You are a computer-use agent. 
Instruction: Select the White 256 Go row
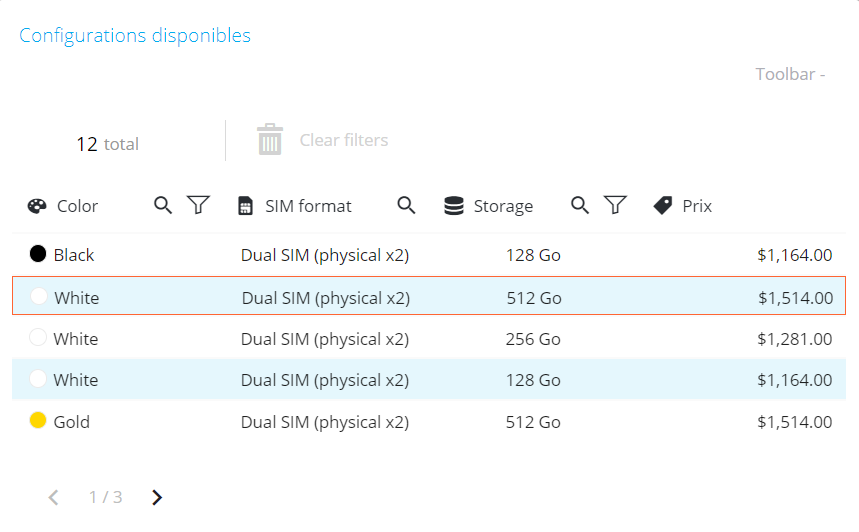coord(429,339)
